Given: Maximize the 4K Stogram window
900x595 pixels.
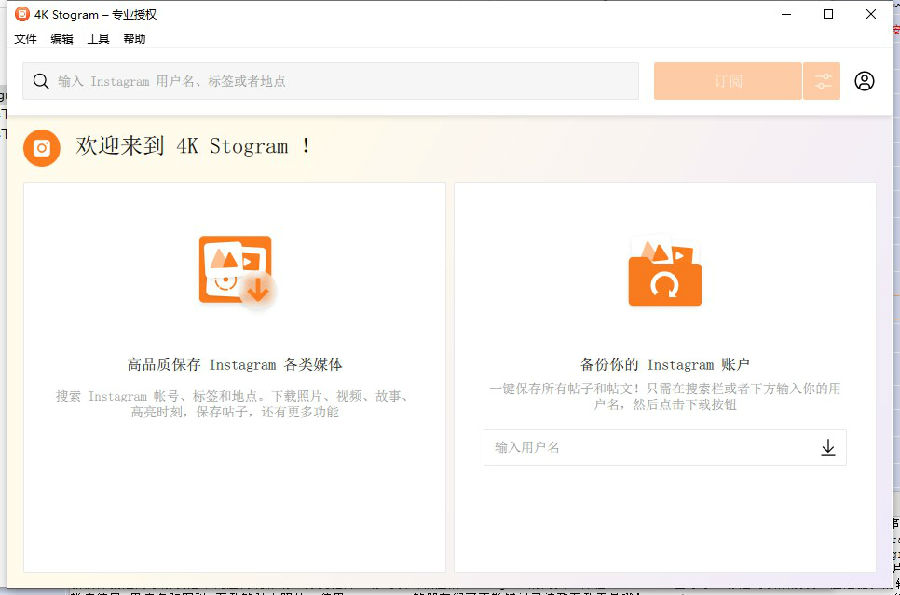Looking at the screenshot, I should click(829, 14).
